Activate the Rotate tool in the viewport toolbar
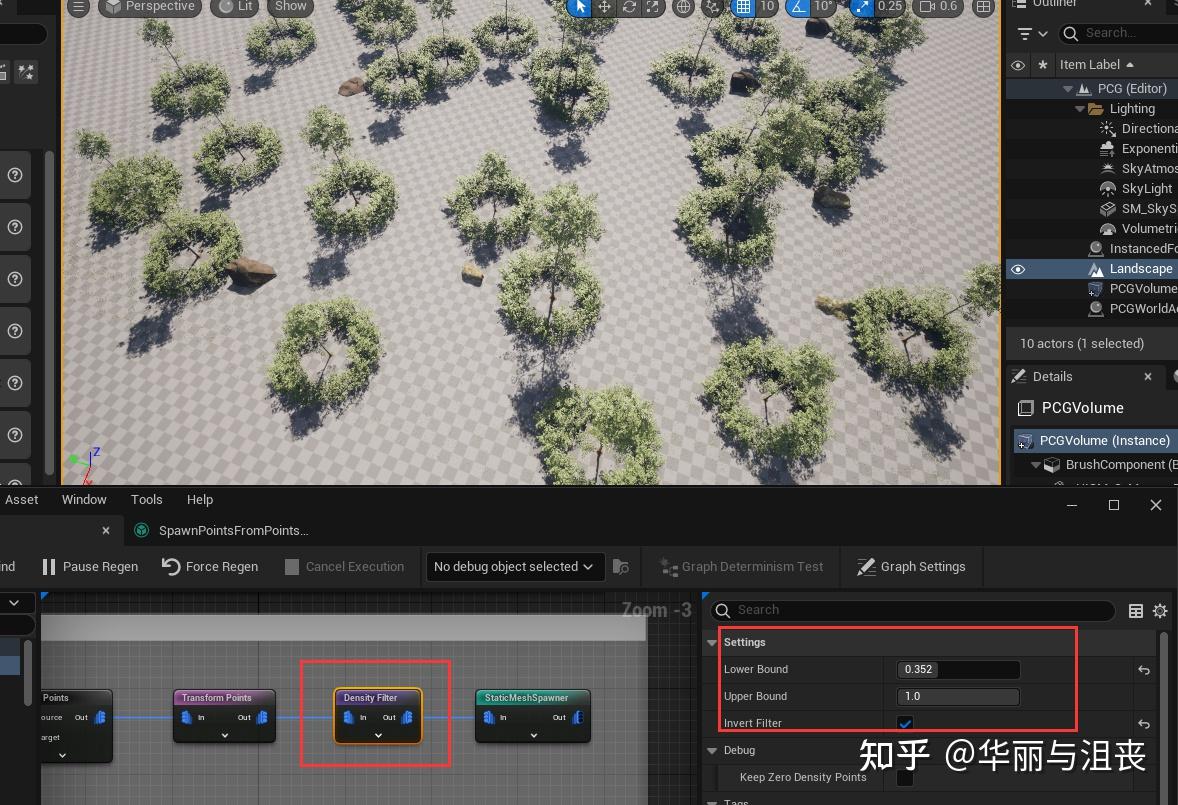The height and width of the screenshot is (805, 1178). pos(627,8)
